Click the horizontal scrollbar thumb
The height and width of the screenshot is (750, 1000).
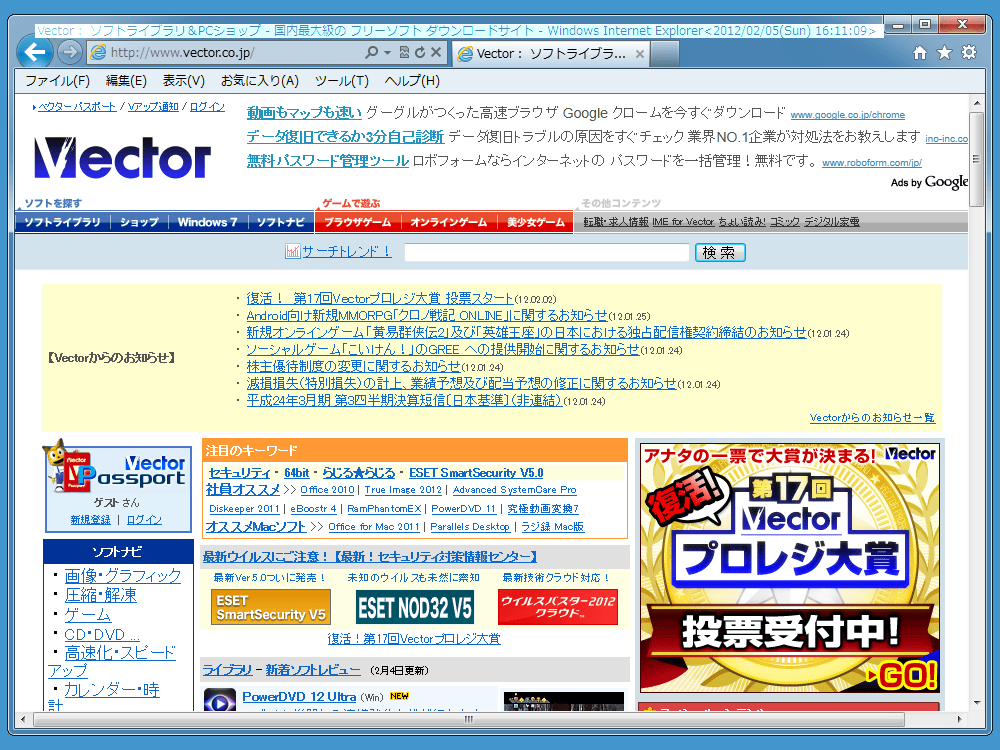(x=469, y=719)
